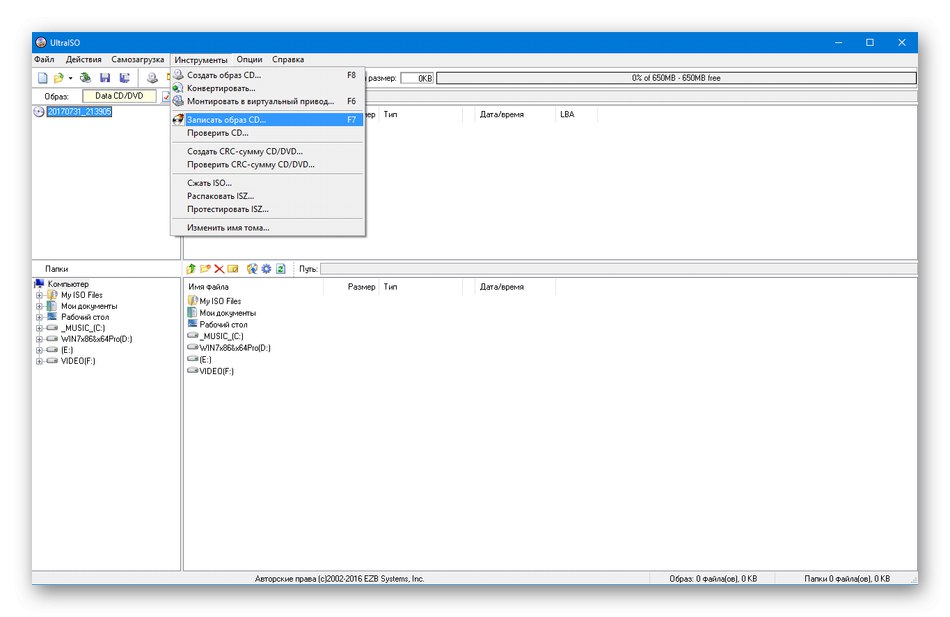Click the Data CD/DVD image type button
This screenshot has width=950, height=617.
[x=119, y=96]
